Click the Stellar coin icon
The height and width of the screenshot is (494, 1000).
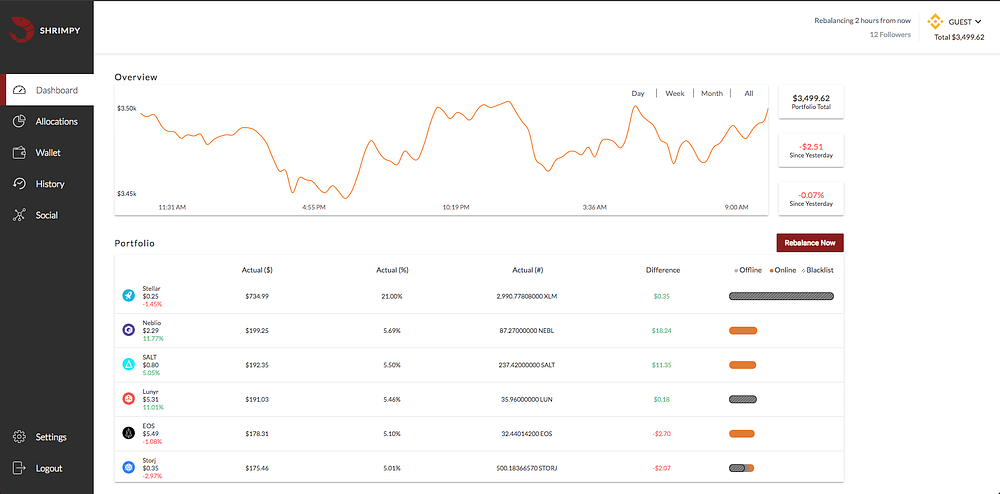[129, 296]
